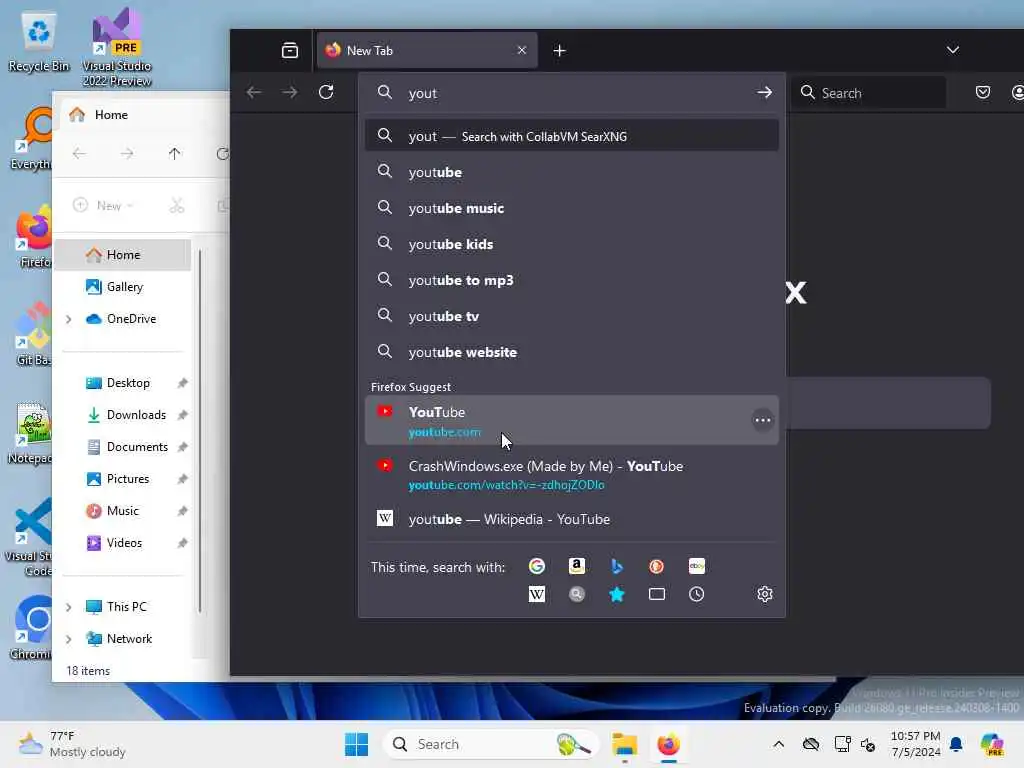Save page to Pocket

(x=983, y=92)
